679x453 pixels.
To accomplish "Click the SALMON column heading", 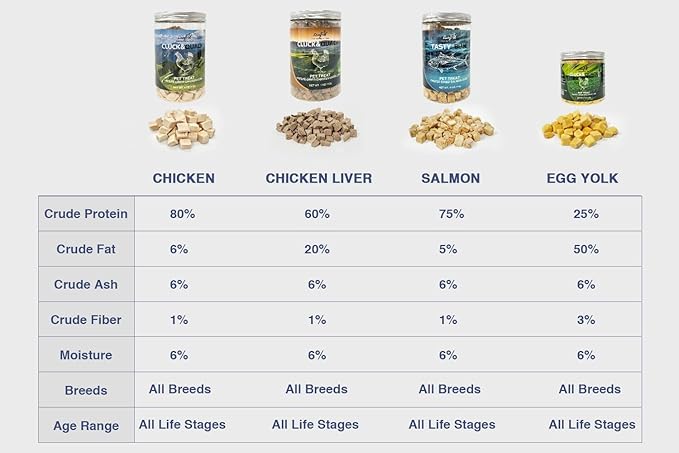I will [x=450, y=179].
